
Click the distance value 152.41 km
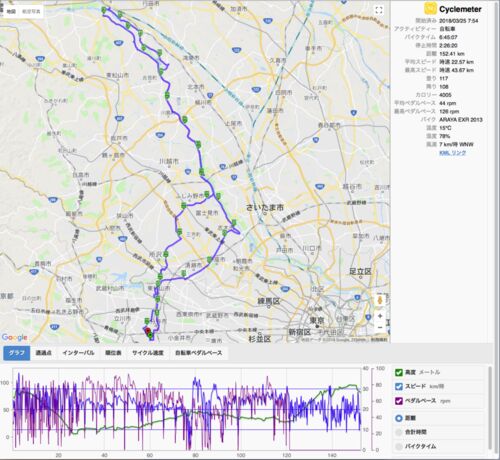point(452,54)
